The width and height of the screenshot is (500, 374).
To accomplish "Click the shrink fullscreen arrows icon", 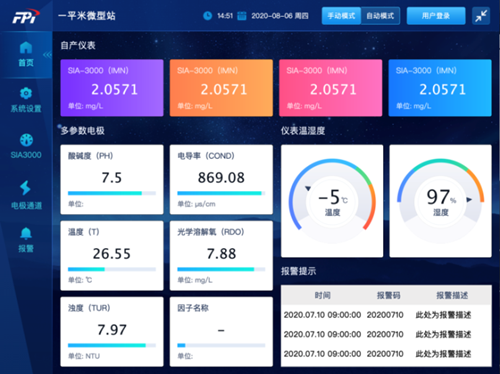I will pyautogui.click(x=481, y=16).
